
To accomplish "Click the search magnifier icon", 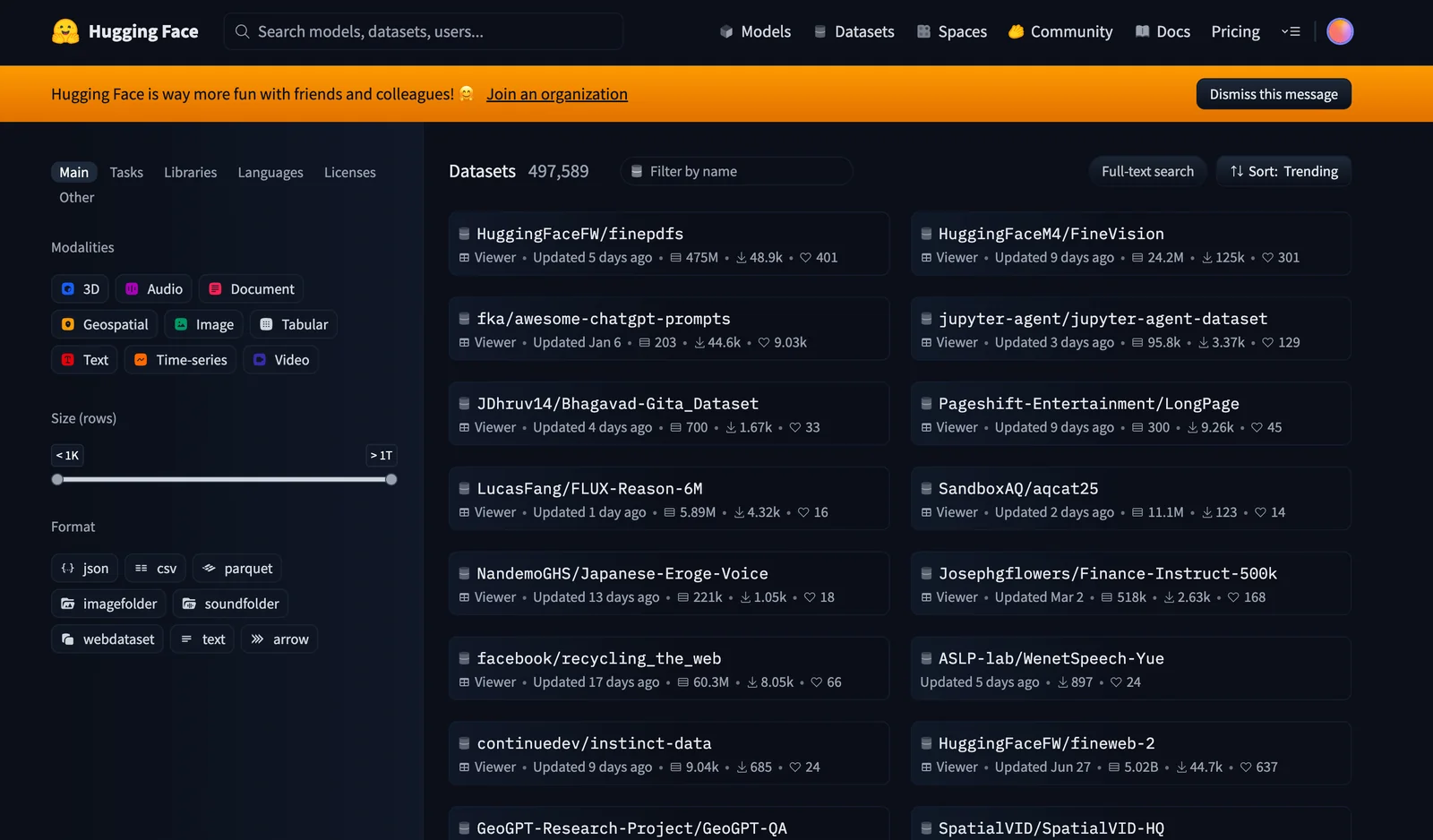I will [242, 31].
